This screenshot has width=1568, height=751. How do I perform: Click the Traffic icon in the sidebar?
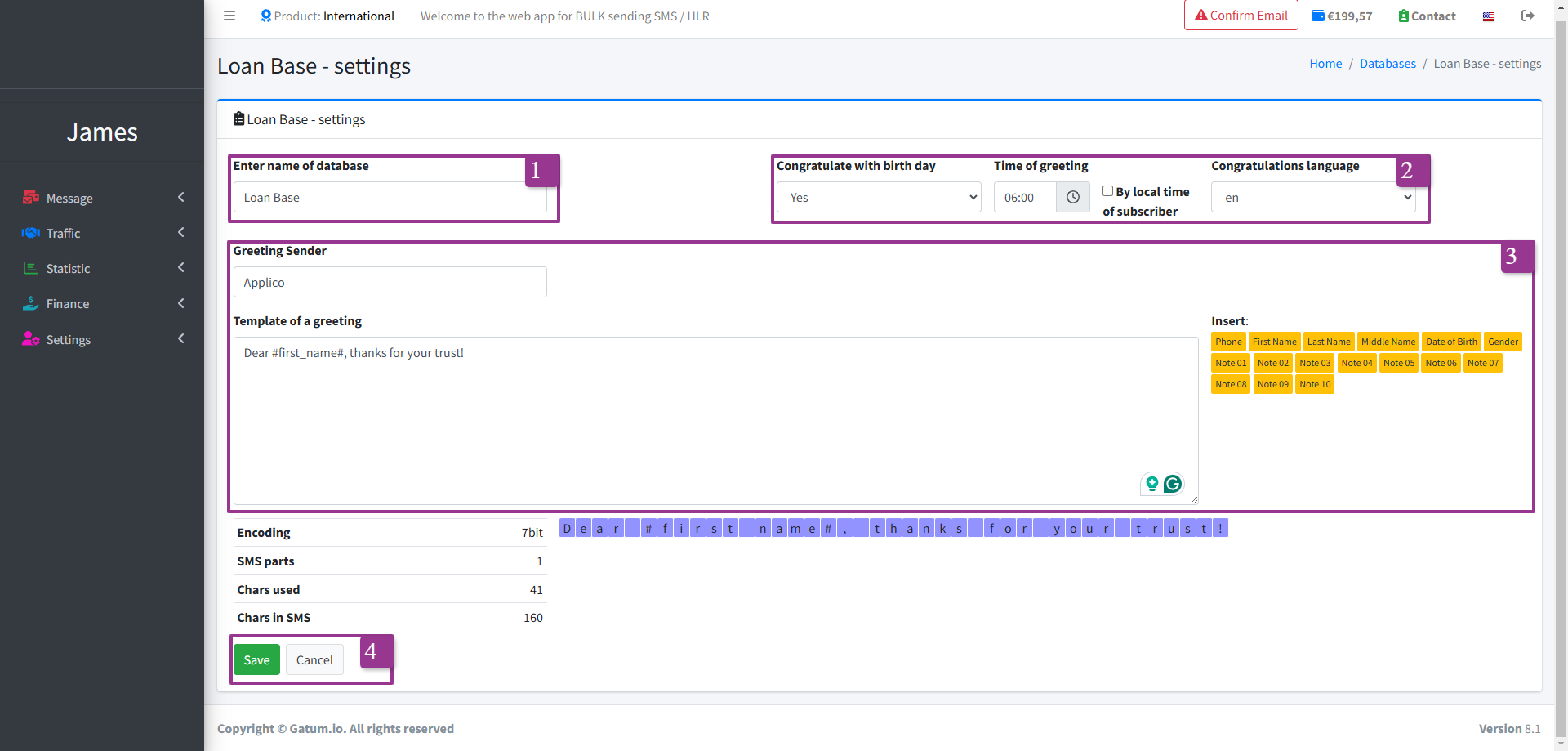(30, 233)
